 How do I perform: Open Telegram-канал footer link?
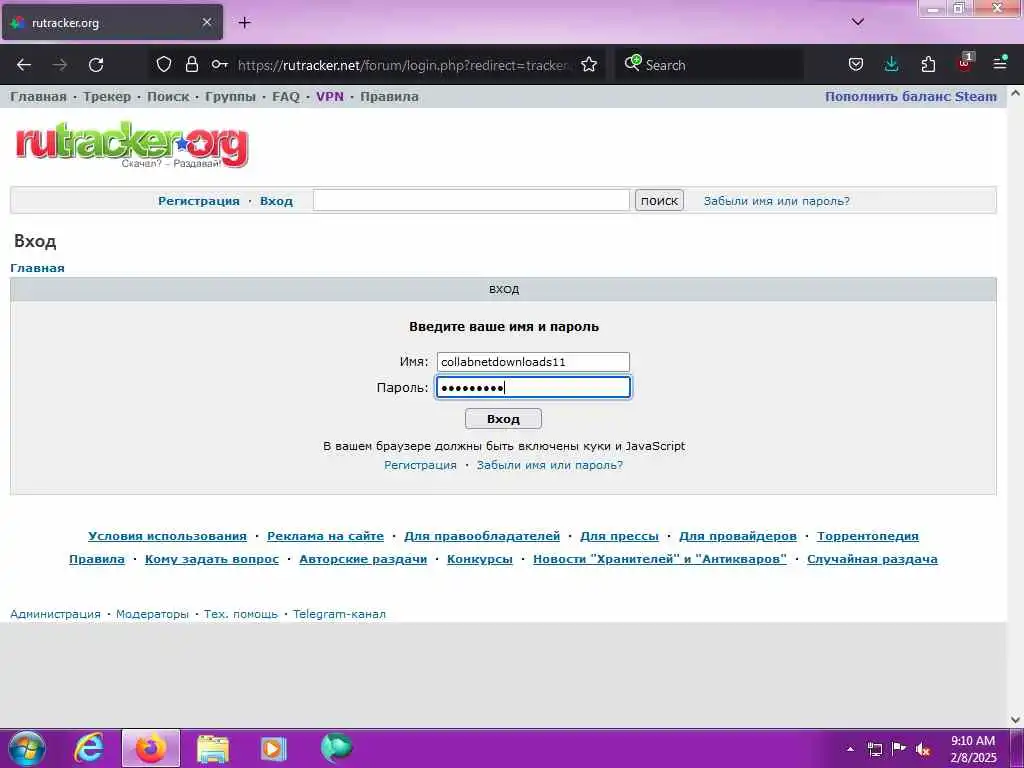(x=339, y=614)
